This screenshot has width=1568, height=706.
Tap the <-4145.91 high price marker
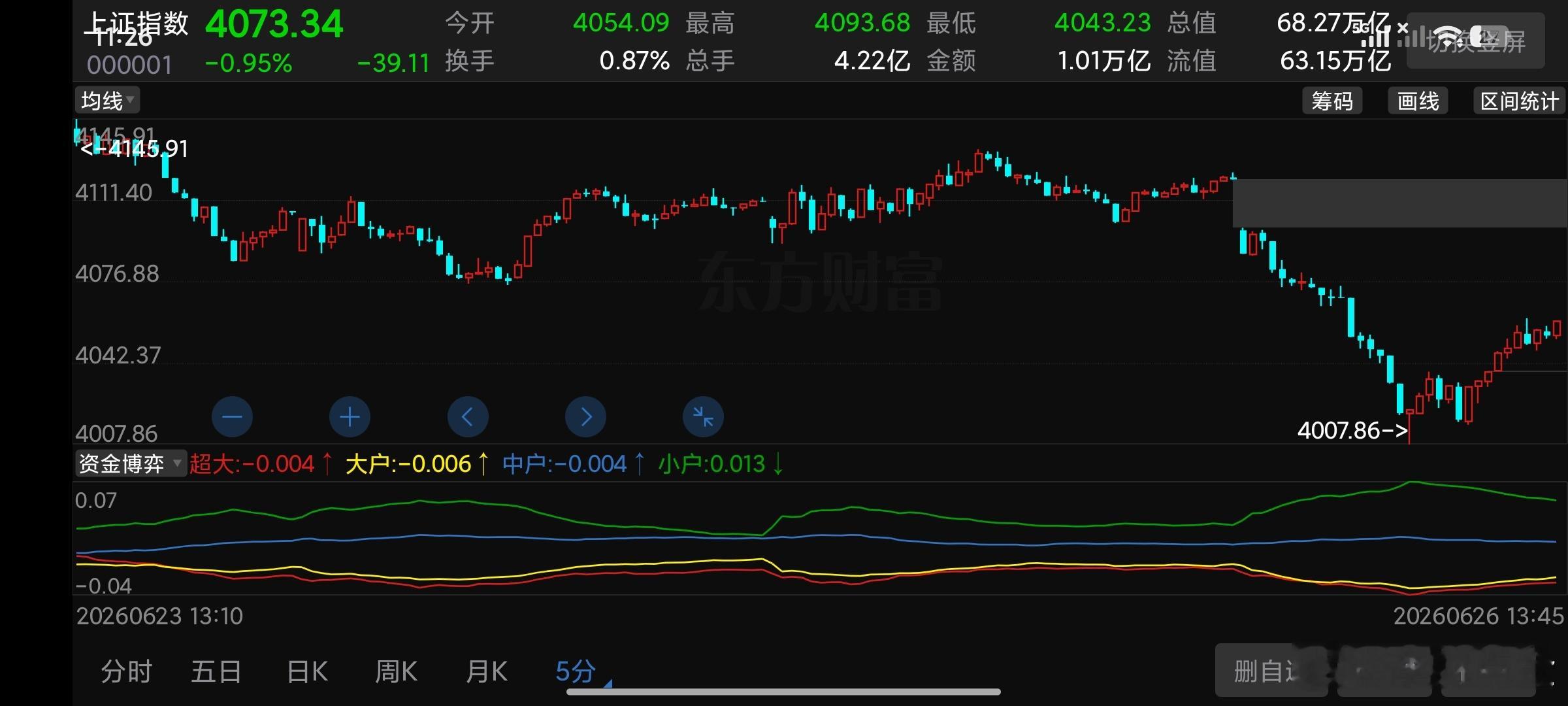(134, 149)
